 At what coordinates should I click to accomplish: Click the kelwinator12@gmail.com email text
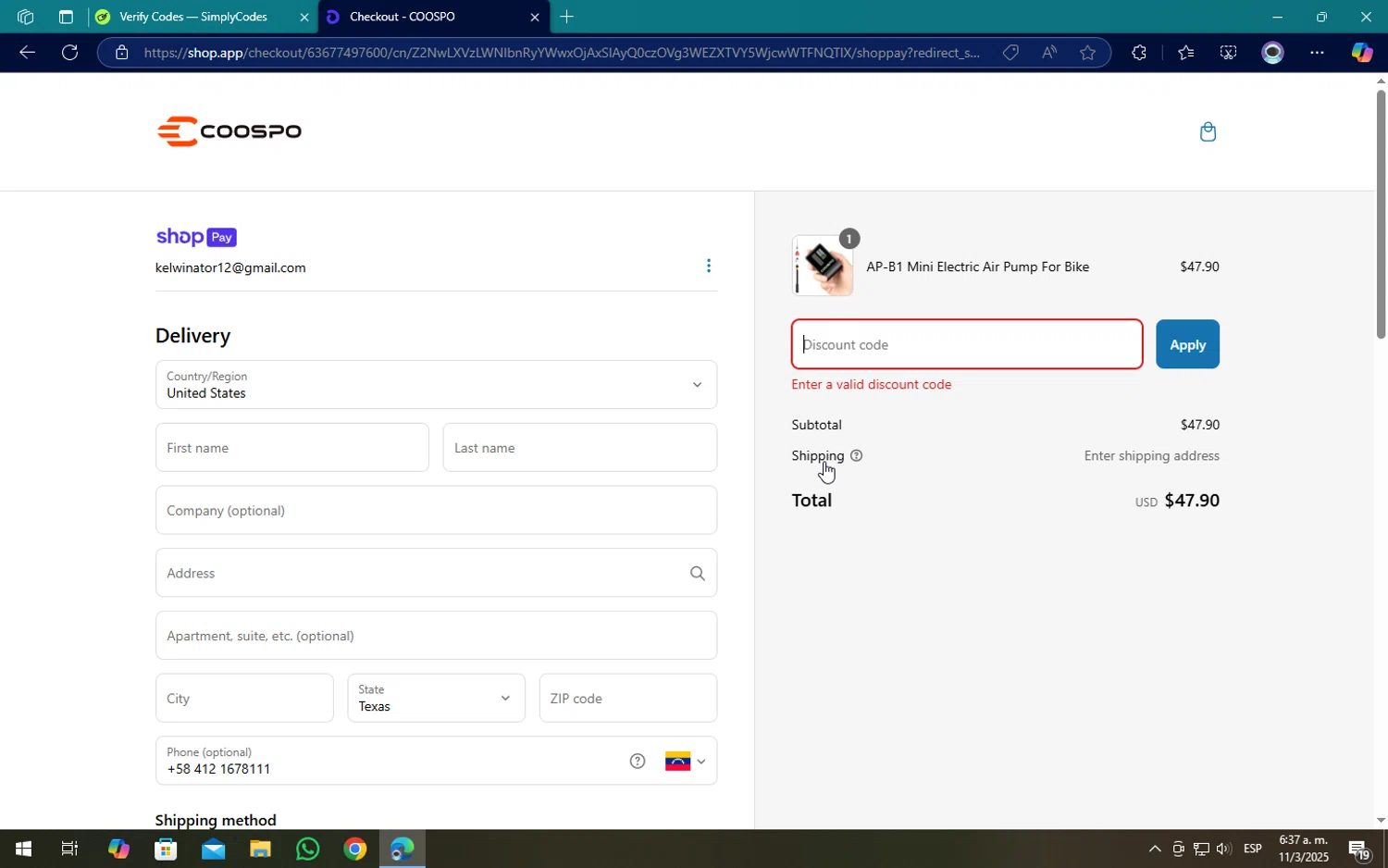230,268
